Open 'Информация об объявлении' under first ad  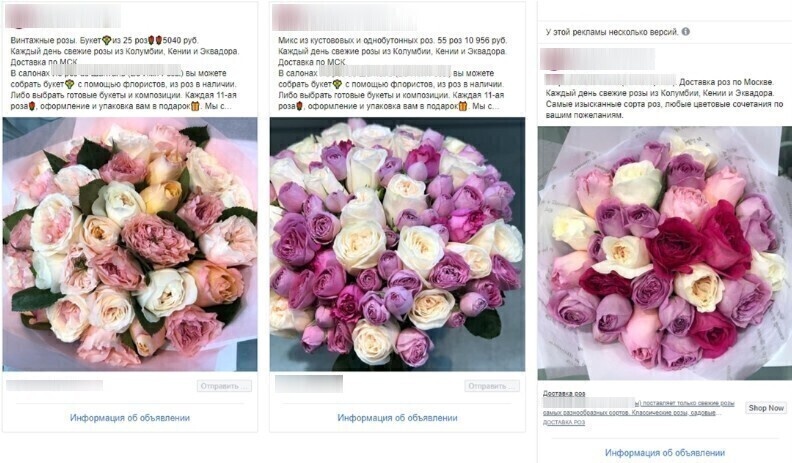pos(130,418)
